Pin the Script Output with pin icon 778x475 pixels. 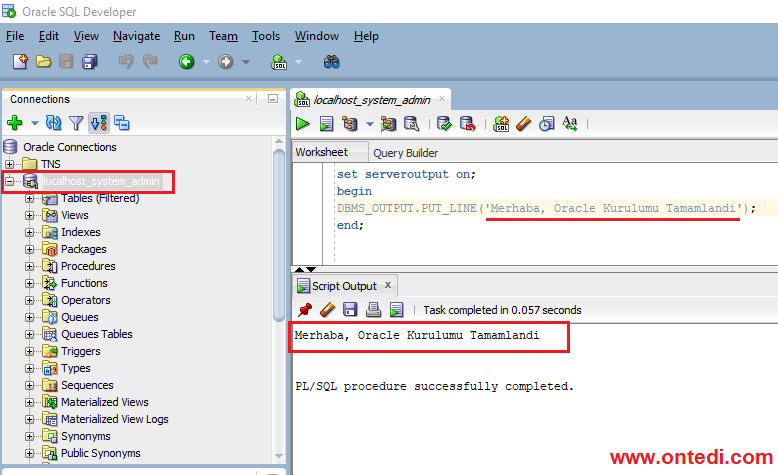coord(305,310)
